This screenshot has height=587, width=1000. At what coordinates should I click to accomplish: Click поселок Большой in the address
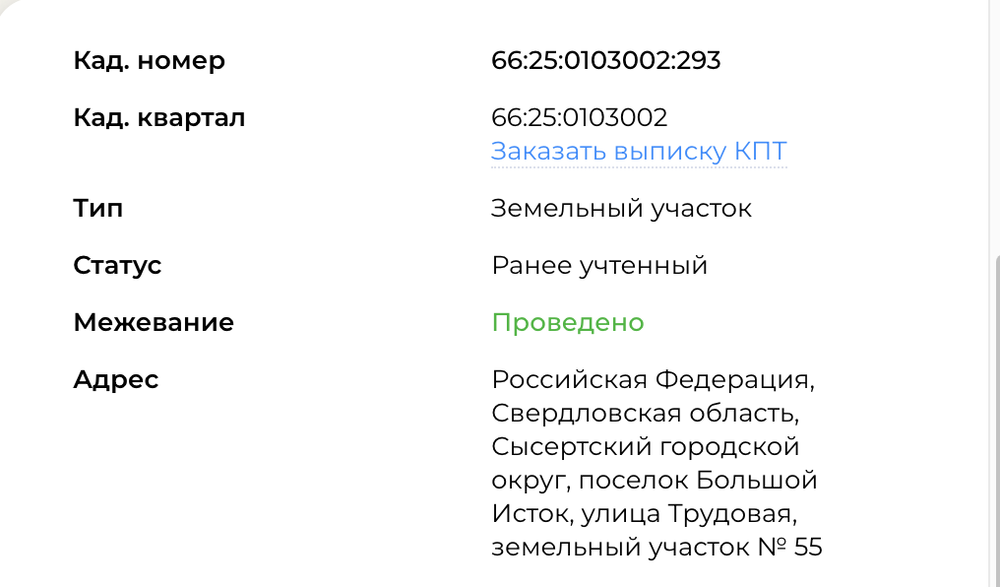[698, 480]
